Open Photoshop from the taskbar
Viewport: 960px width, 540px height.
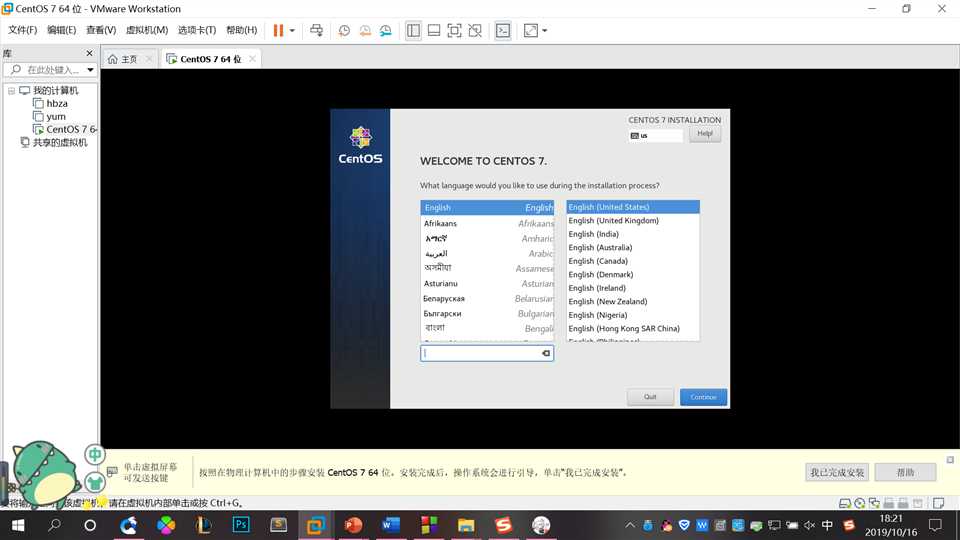[x=241, y=525]
